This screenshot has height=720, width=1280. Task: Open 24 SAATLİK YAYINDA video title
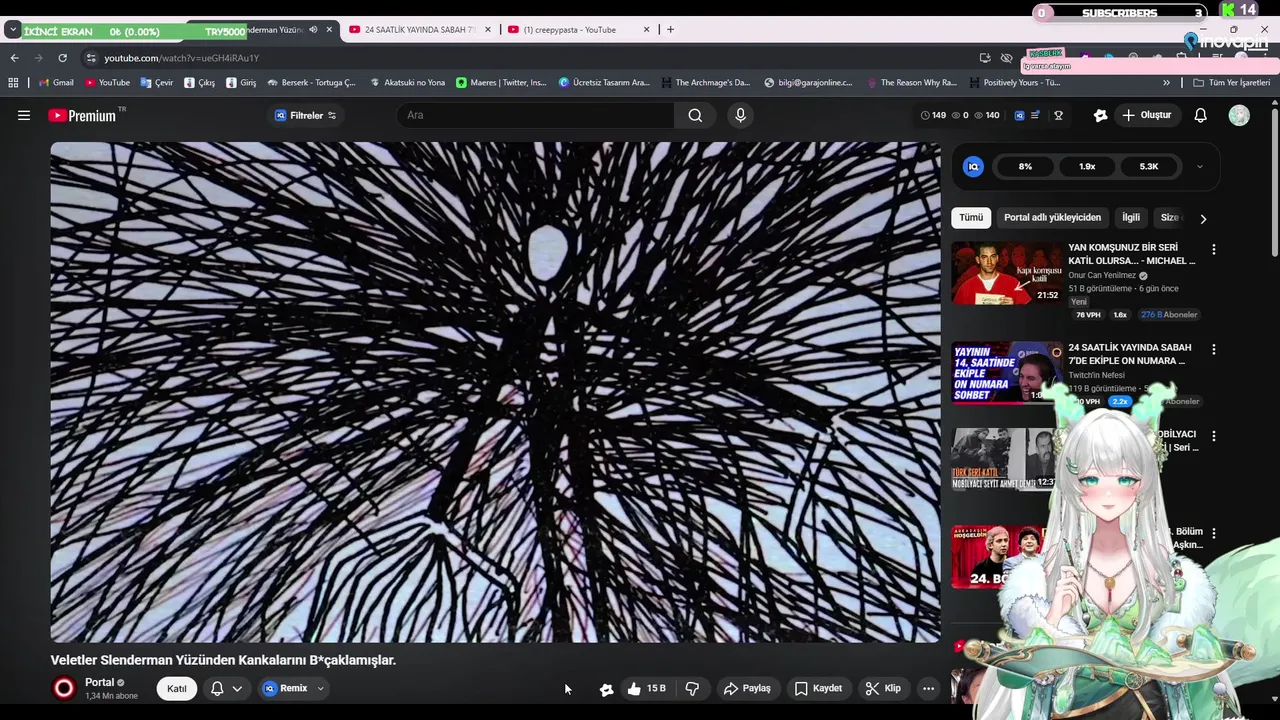1130,354
